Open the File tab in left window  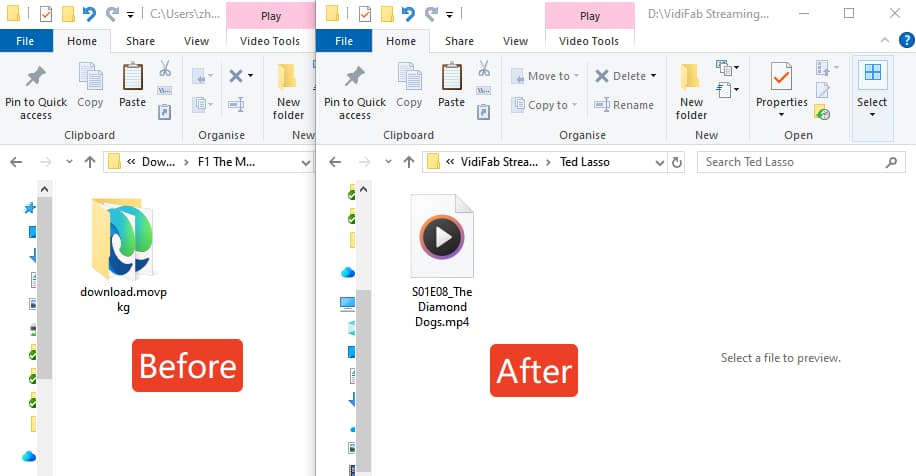(25, 41)
